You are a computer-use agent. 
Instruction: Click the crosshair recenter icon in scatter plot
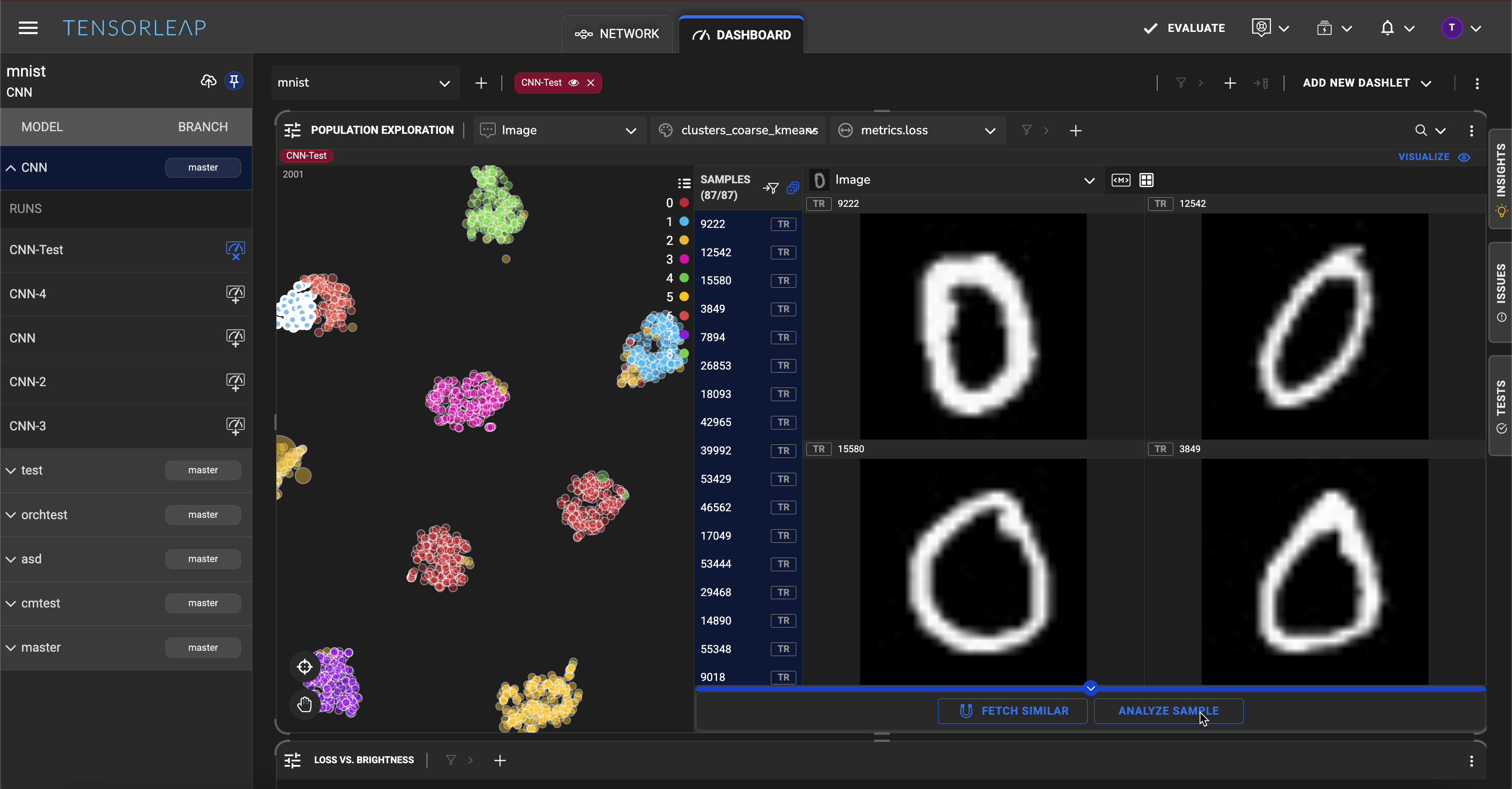[304, 667]
